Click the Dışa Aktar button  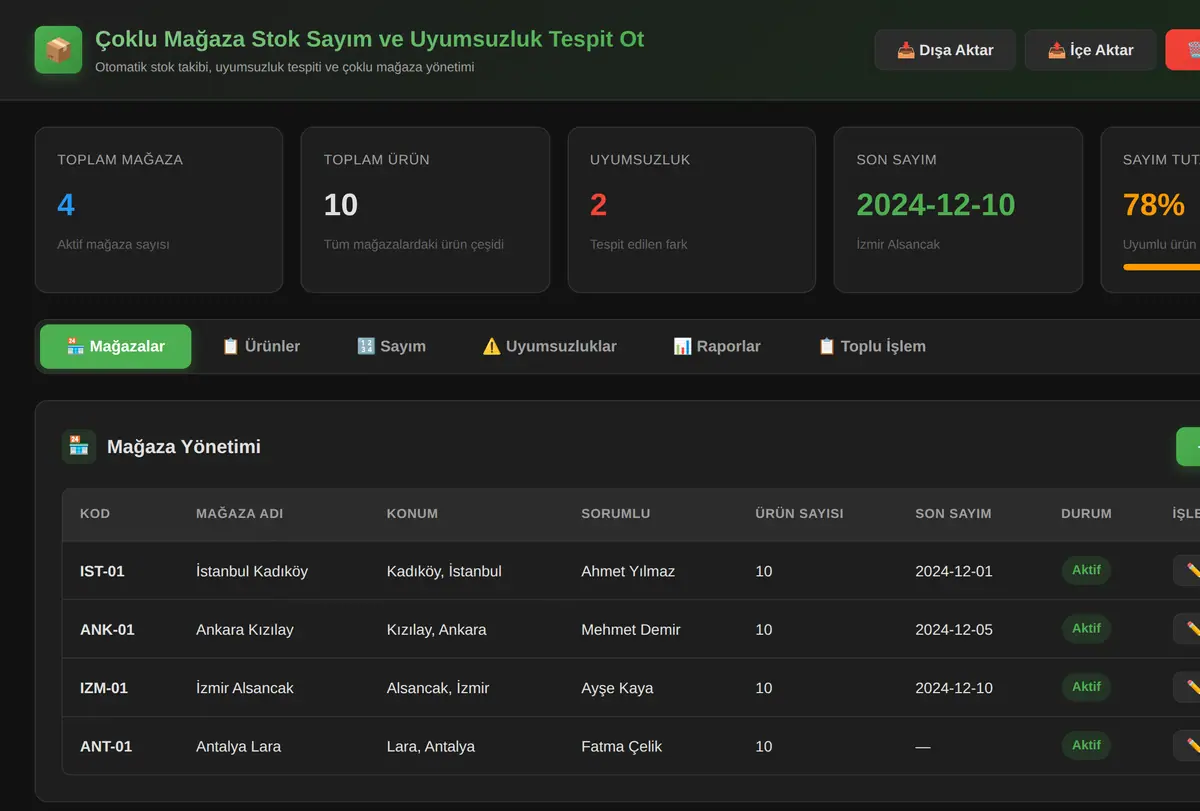[945, 50]
